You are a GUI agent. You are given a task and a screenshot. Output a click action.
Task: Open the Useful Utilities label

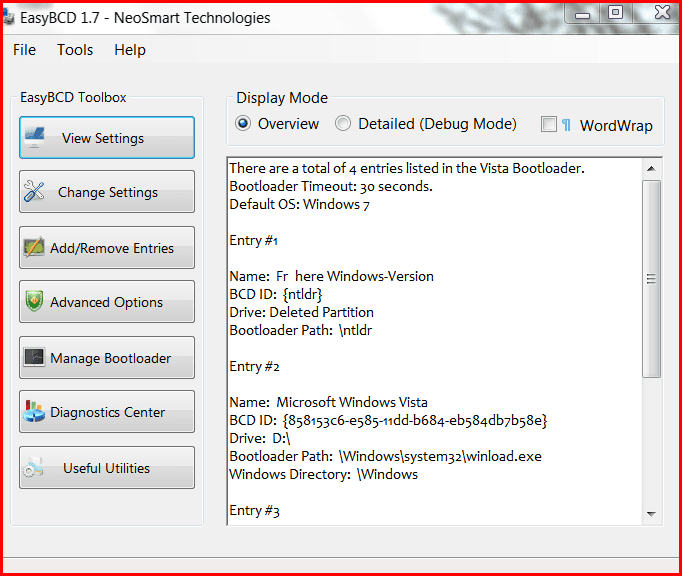pos(107,468)
